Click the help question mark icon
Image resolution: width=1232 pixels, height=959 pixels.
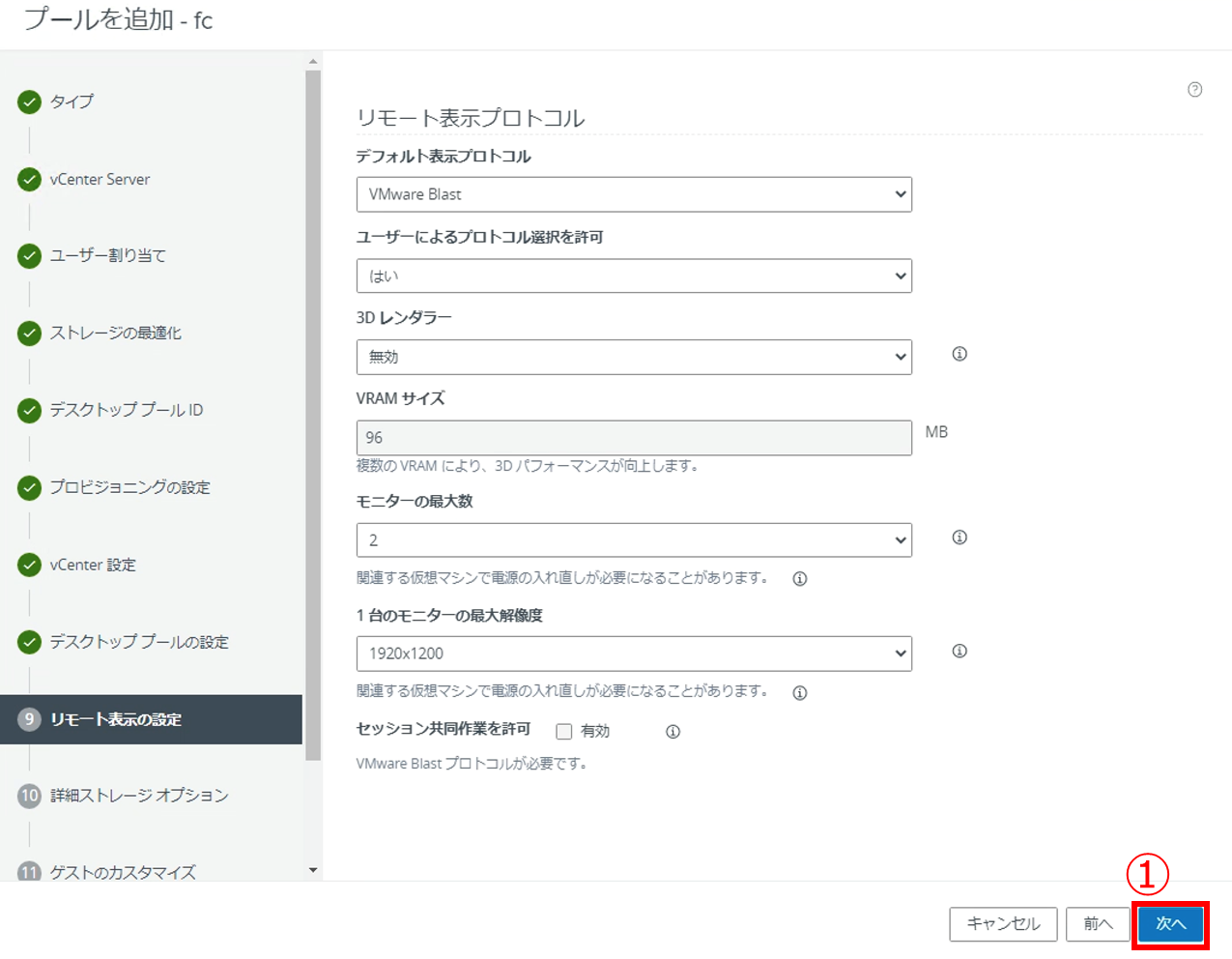point(1194,90)
